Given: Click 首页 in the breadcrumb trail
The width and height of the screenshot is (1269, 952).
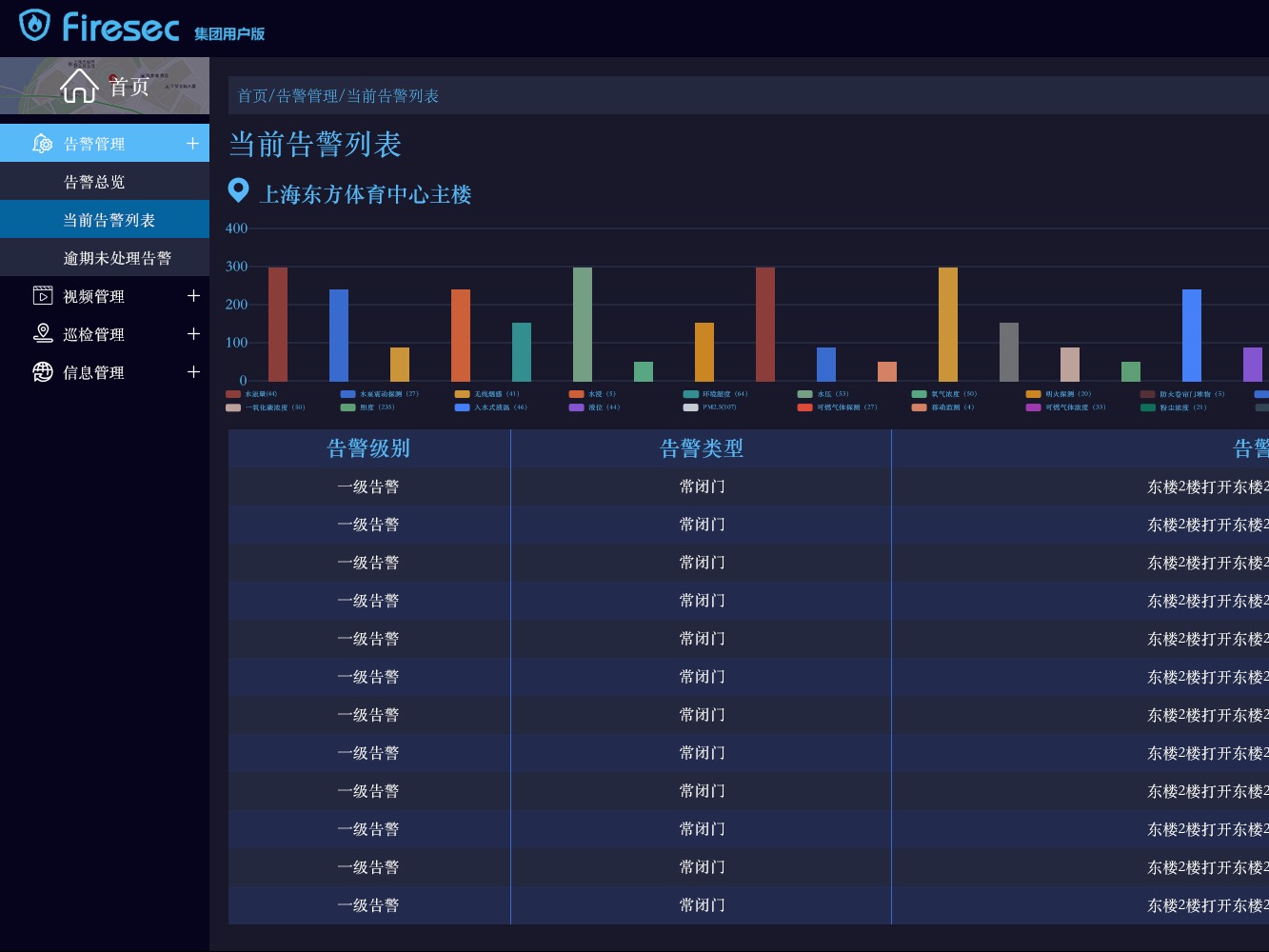Looking at the screenshot, I should coord(253,96).
